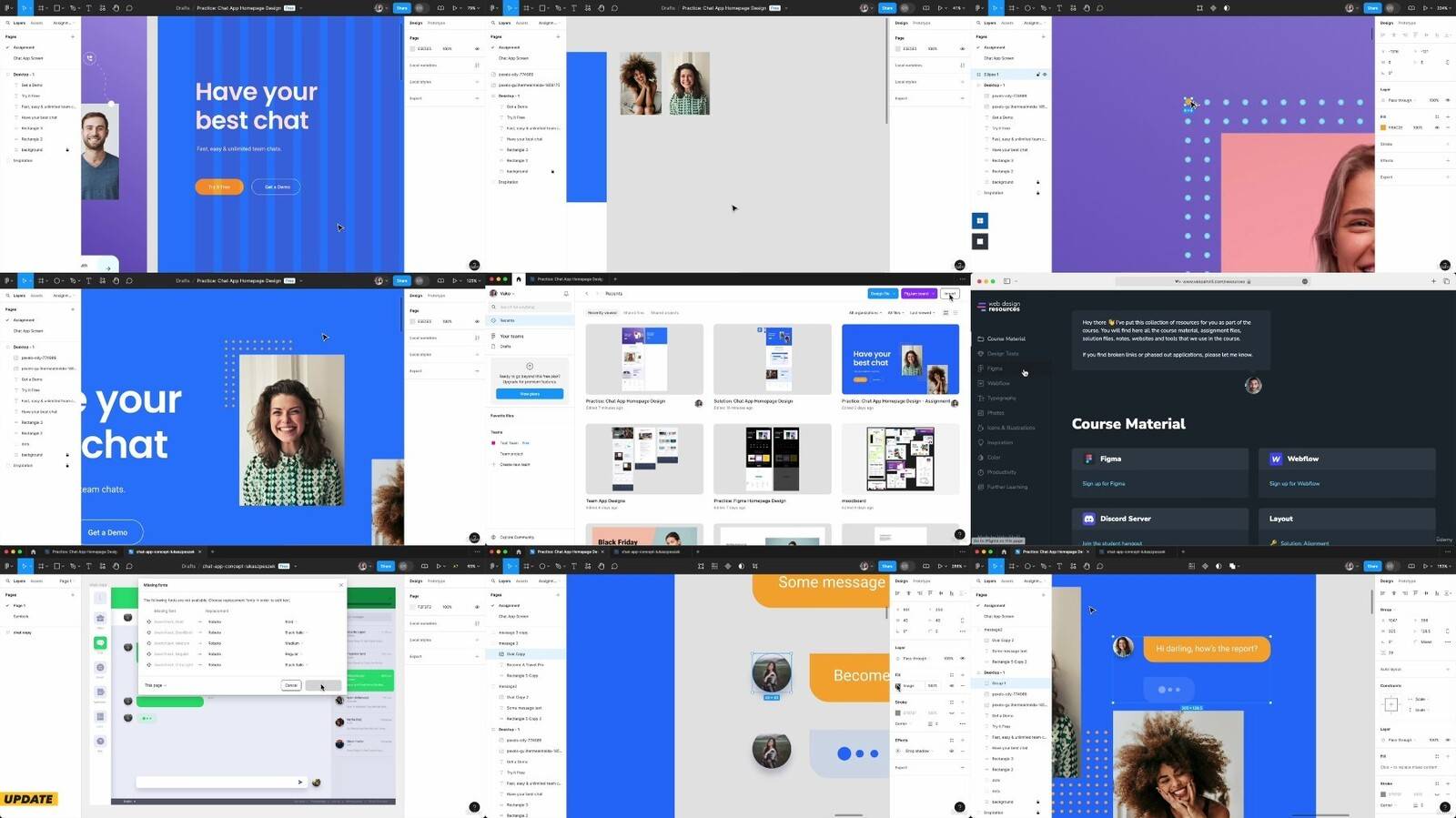Open new tab in web design resources browser

point(1434,281)
